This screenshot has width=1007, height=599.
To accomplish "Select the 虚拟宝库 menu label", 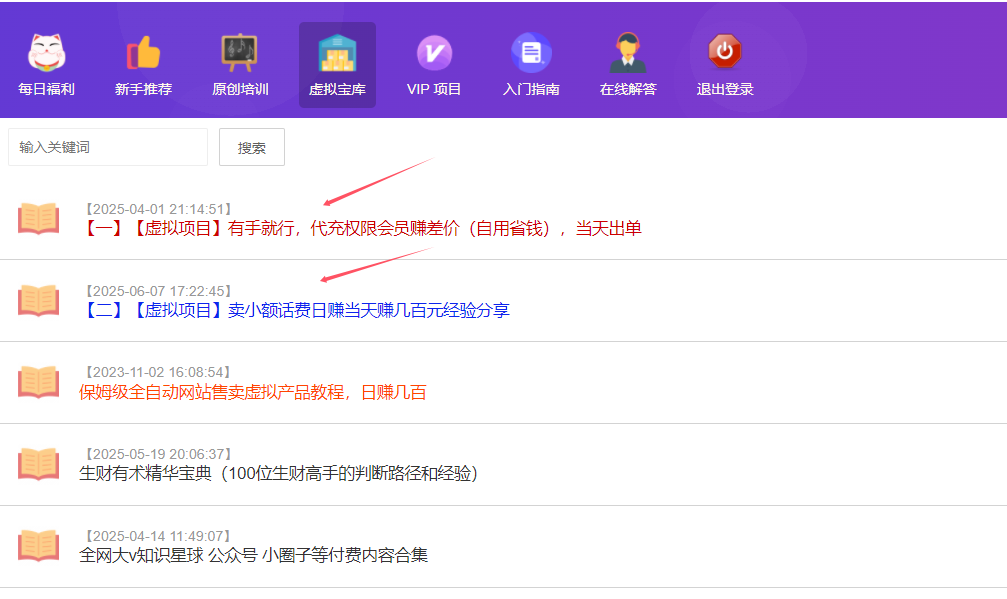I will point(337,89).
